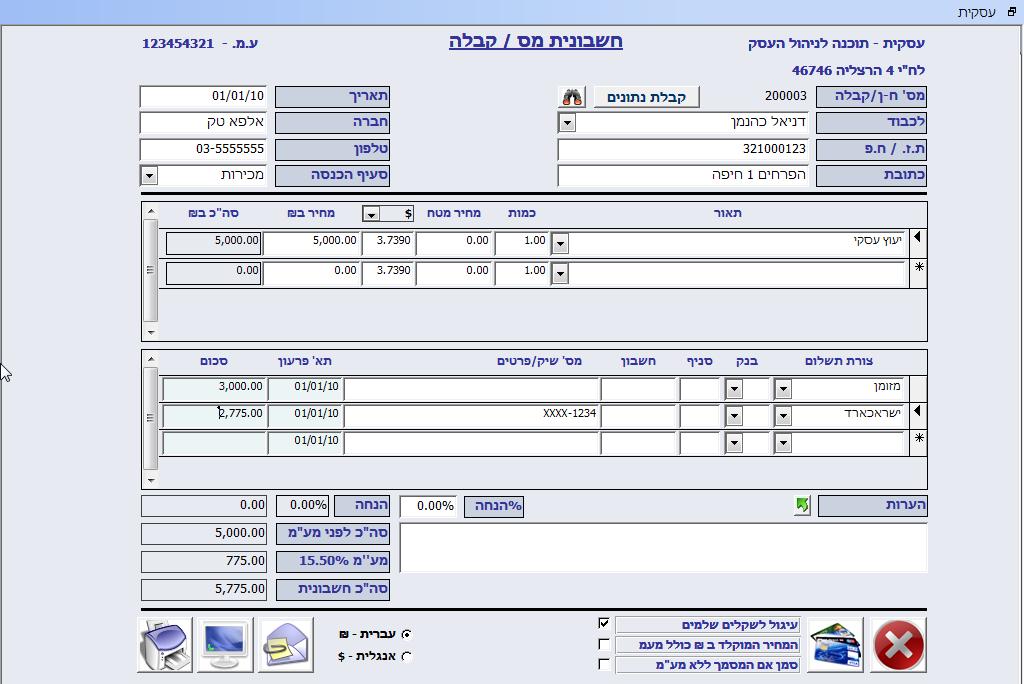Screen dimensions: 1024x684
Task: Click the date field 01/01/10
Action: pos(203,97)
